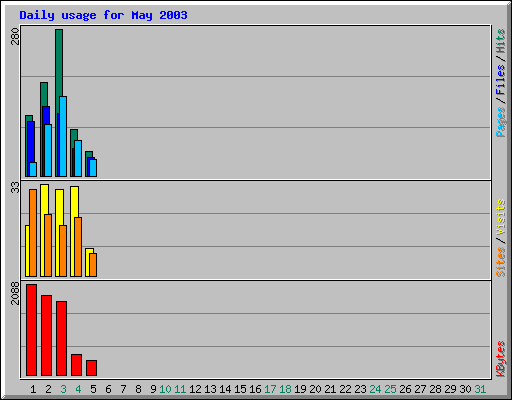This screenshot has height=400, width=512.
Task: Click day label '15' on x-axis
Action: click(x=240, y=389)
